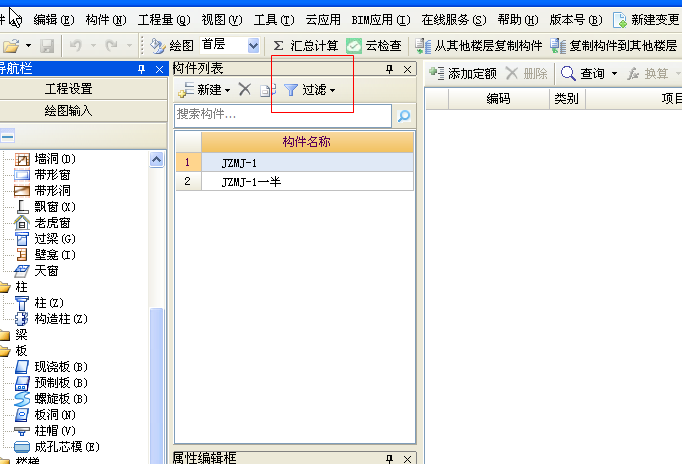
Task: Click the undo arrow icon
Action: [x=76, y=45]
